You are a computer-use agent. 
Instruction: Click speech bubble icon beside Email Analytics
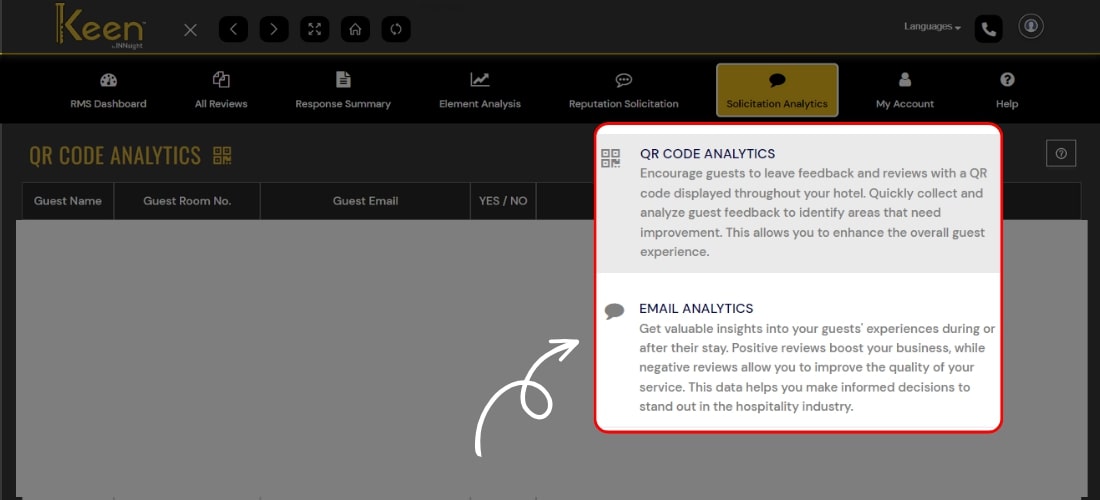tap(614, 311)
